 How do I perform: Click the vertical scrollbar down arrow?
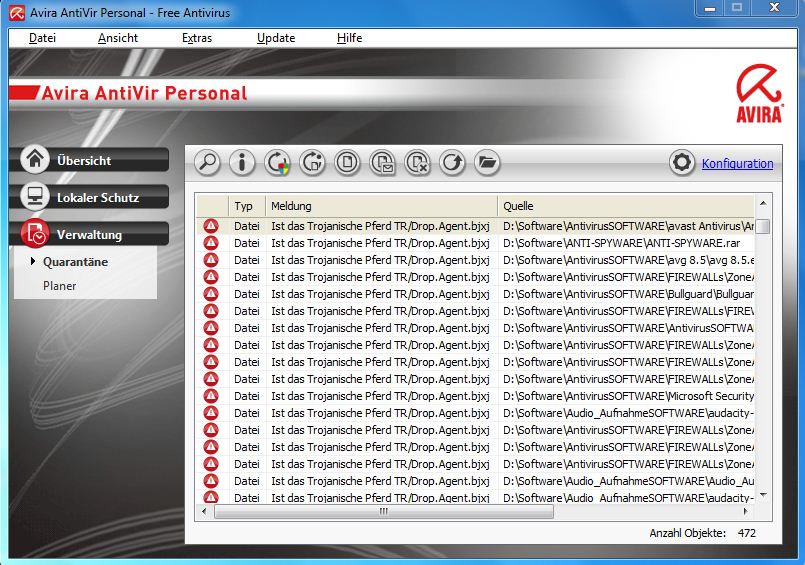pos(763,495)
